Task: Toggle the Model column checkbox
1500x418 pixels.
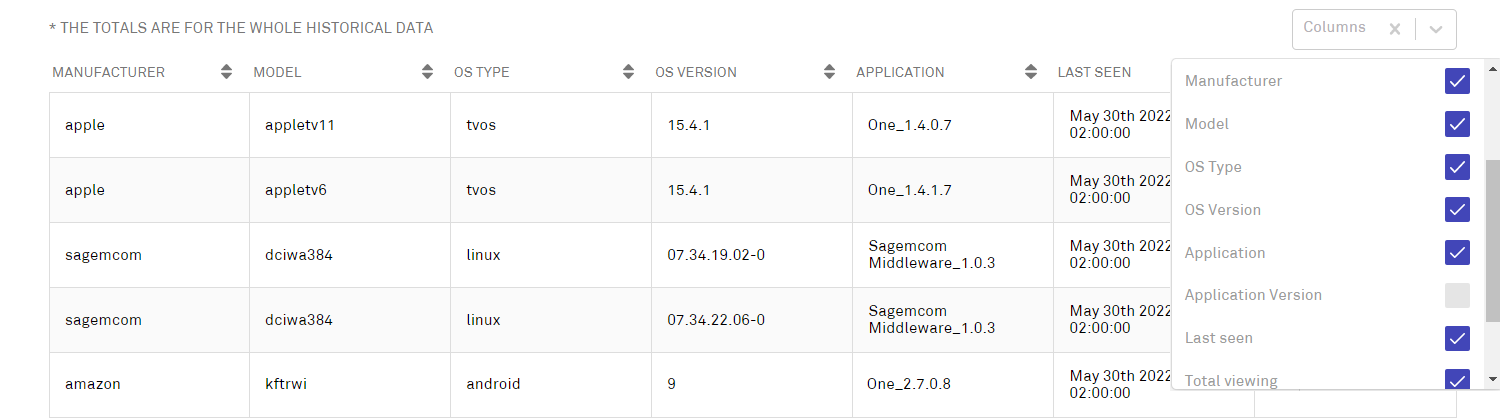Action: [1457, 124]
